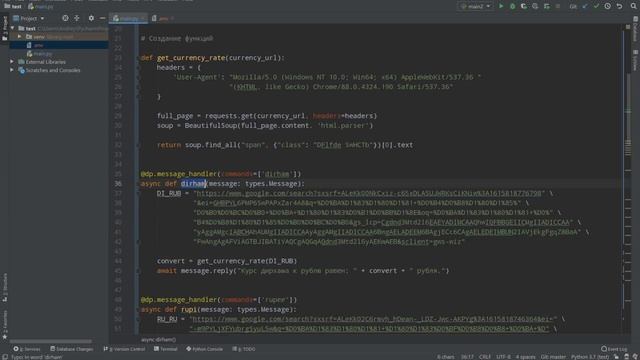
Task: Open the Python Console tool window
Action: click(x=204, y=349)
